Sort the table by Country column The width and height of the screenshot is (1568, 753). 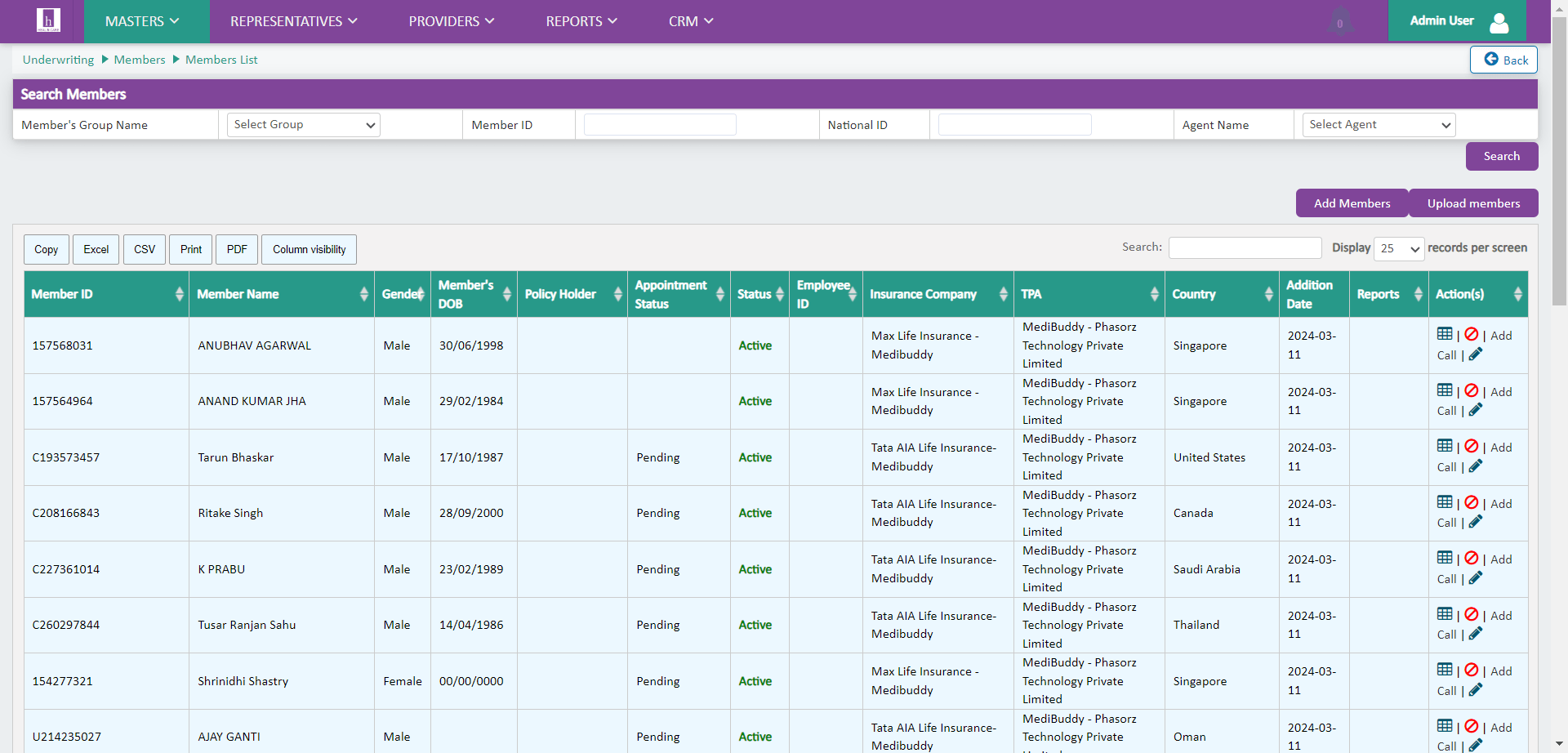tap(1221, 294)
